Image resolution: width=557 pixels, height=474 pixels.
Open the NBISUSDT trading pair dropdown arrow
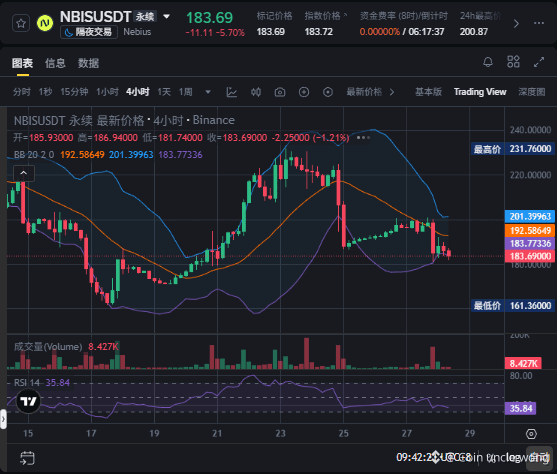click(166, 16)
